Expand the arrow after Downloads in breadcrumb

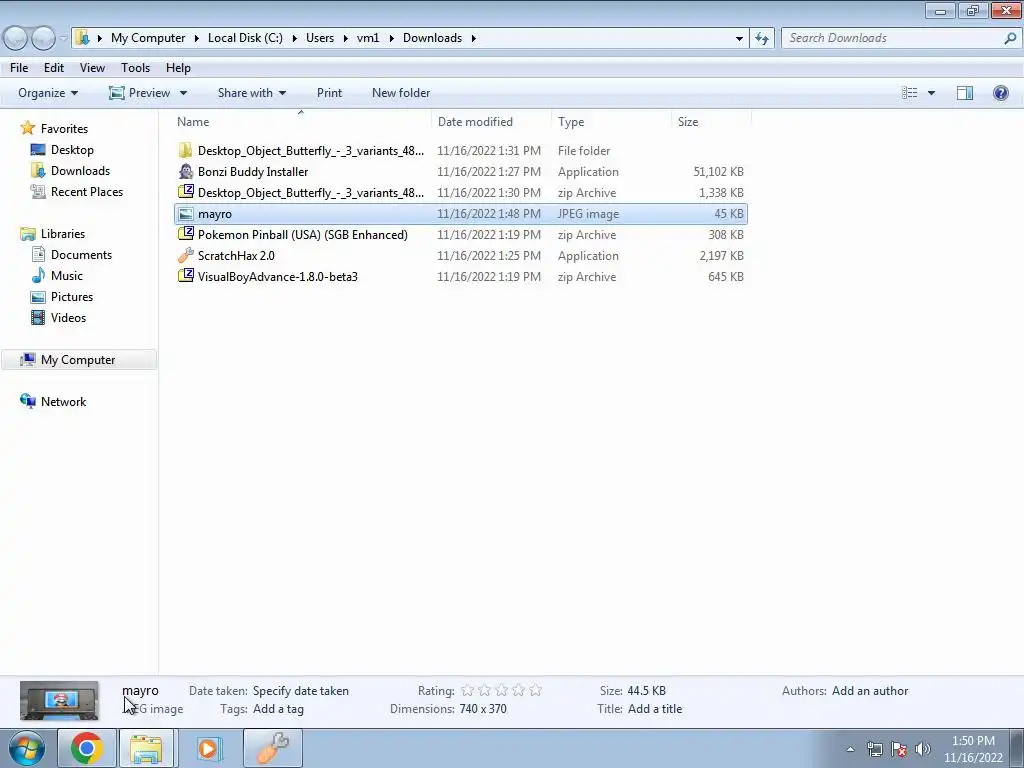click(473, 38)
